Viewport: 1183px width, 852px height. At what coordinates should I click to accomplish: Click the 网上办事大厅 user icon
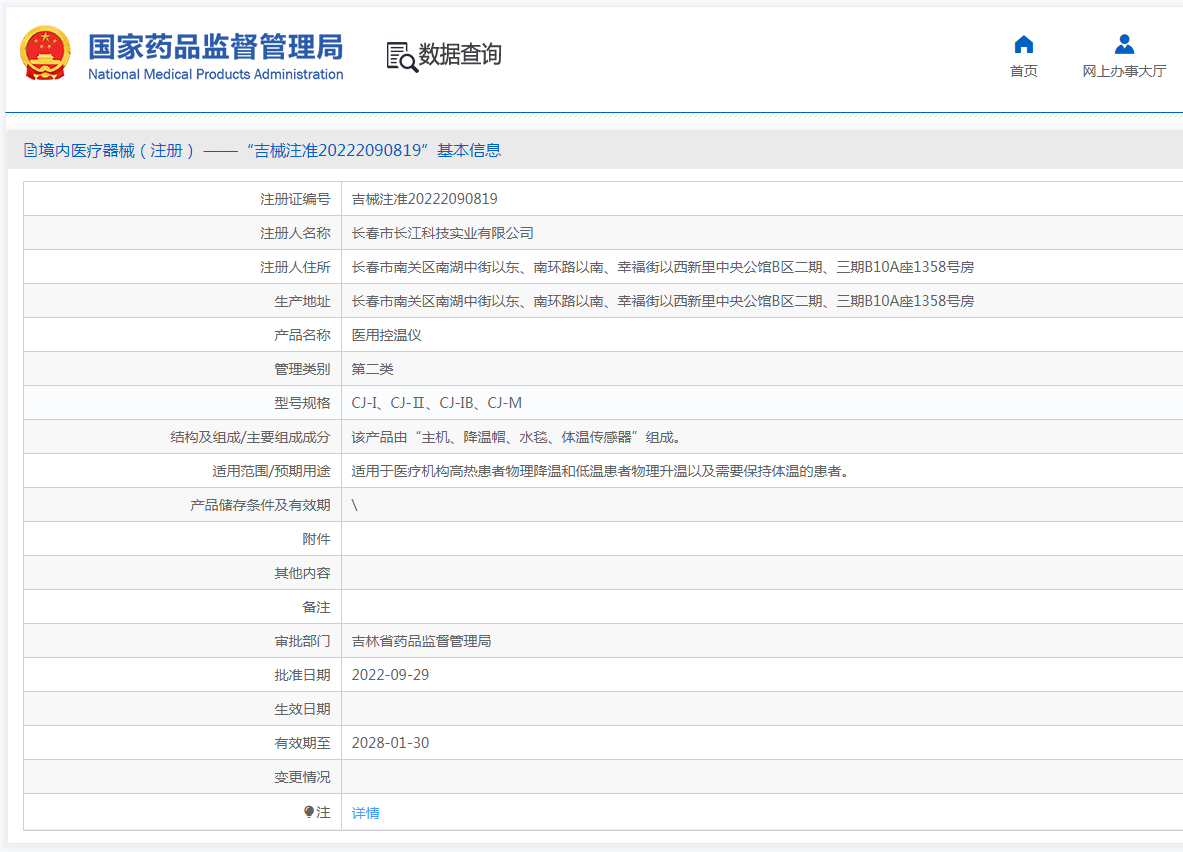1124,44
